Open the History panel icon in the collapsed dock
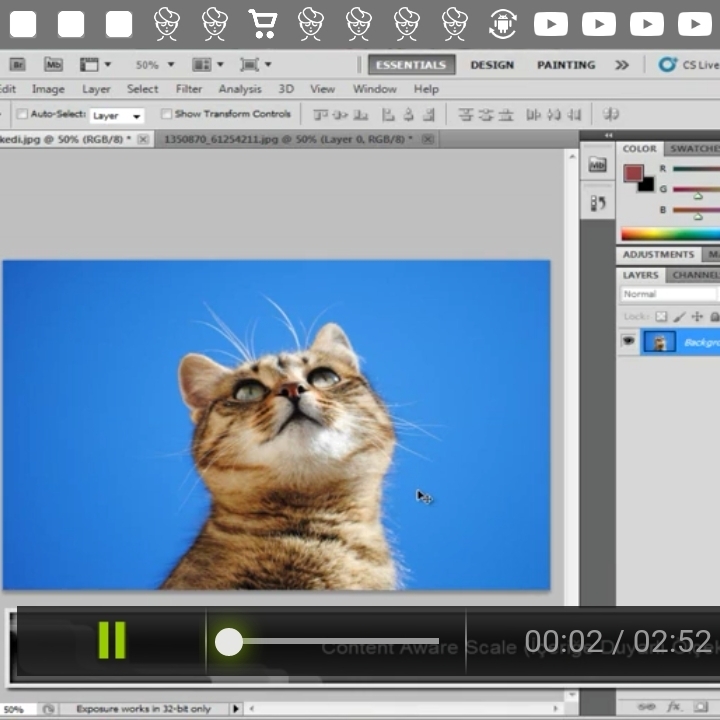This screenshot has height=720, width=720. coord(597,202)
